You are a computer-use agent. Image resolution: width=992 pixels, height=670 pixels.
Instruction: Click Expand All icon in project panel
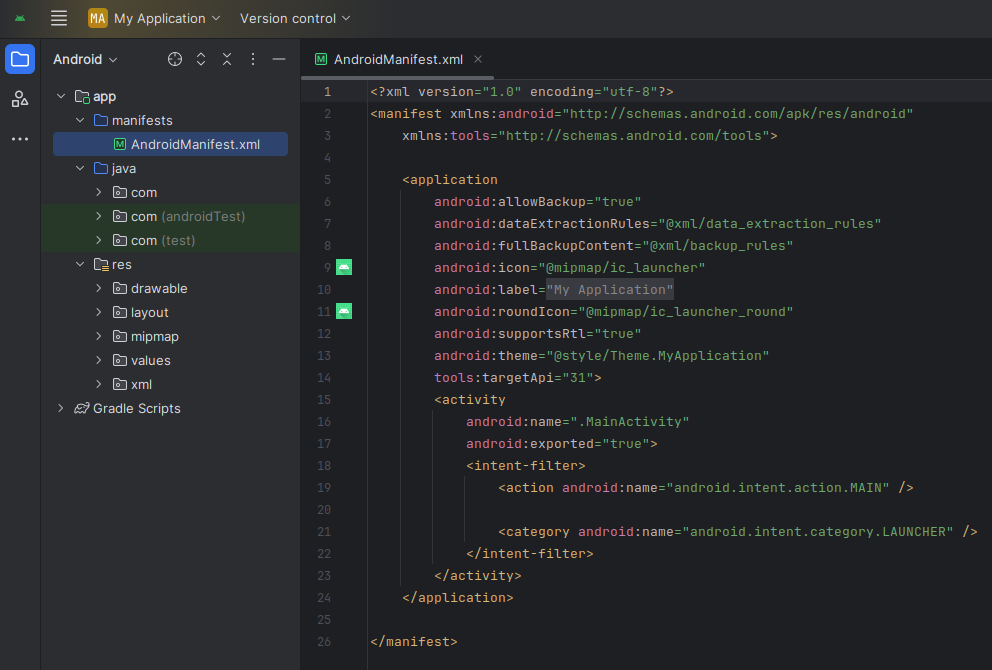pyautogui.click(x=201, y=59)
